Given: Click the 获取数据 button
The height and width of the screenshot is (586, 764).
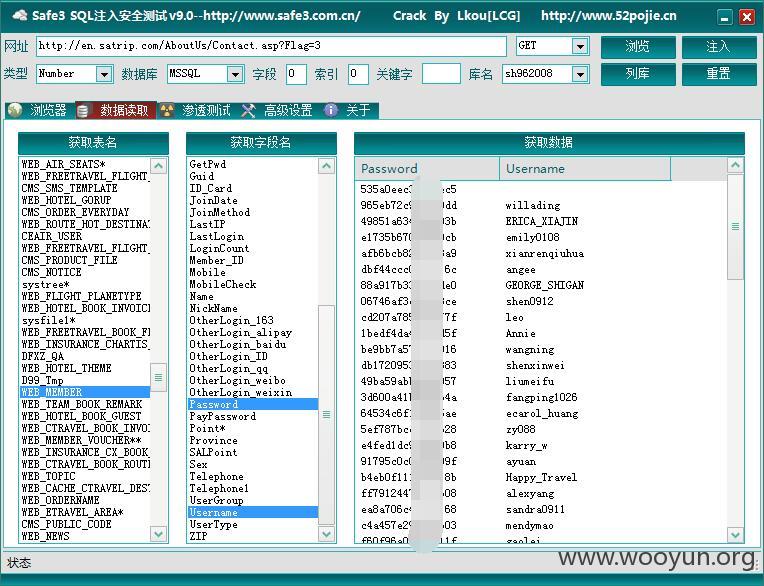Looking at the screenshot, I should point(549,143).
